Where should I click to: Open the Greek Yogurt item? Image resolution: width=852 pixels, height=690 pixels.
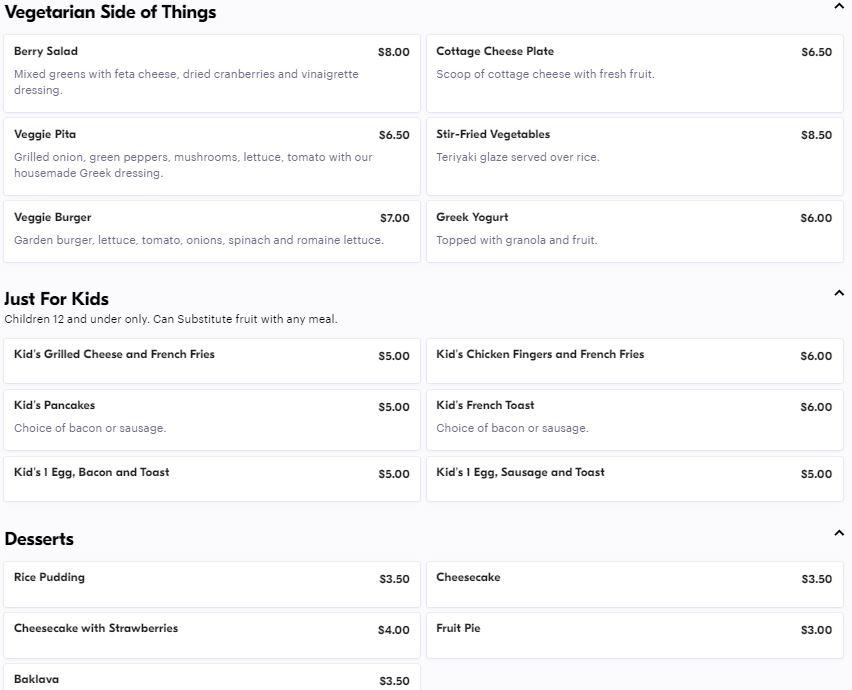(x=634, y=230)
